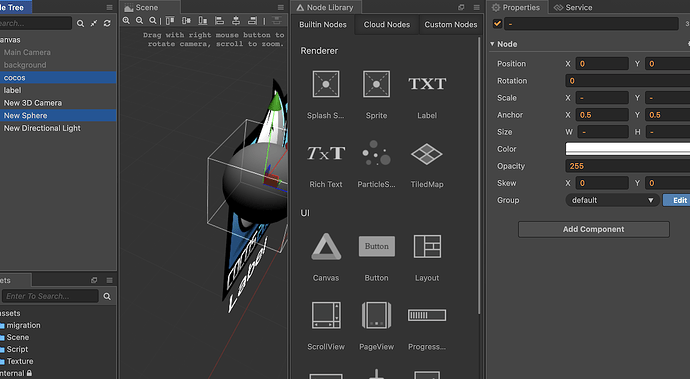This screenshot has height=379, width=690.
Task: Open the Node Library panel menu icon
Action: tap(477, 7)
